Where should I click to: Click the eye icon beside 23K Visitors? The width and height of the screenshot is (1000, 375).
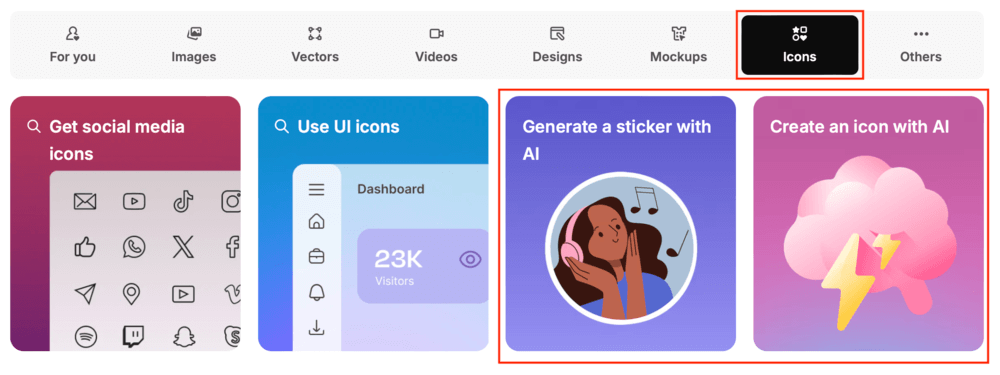point(471,260)
